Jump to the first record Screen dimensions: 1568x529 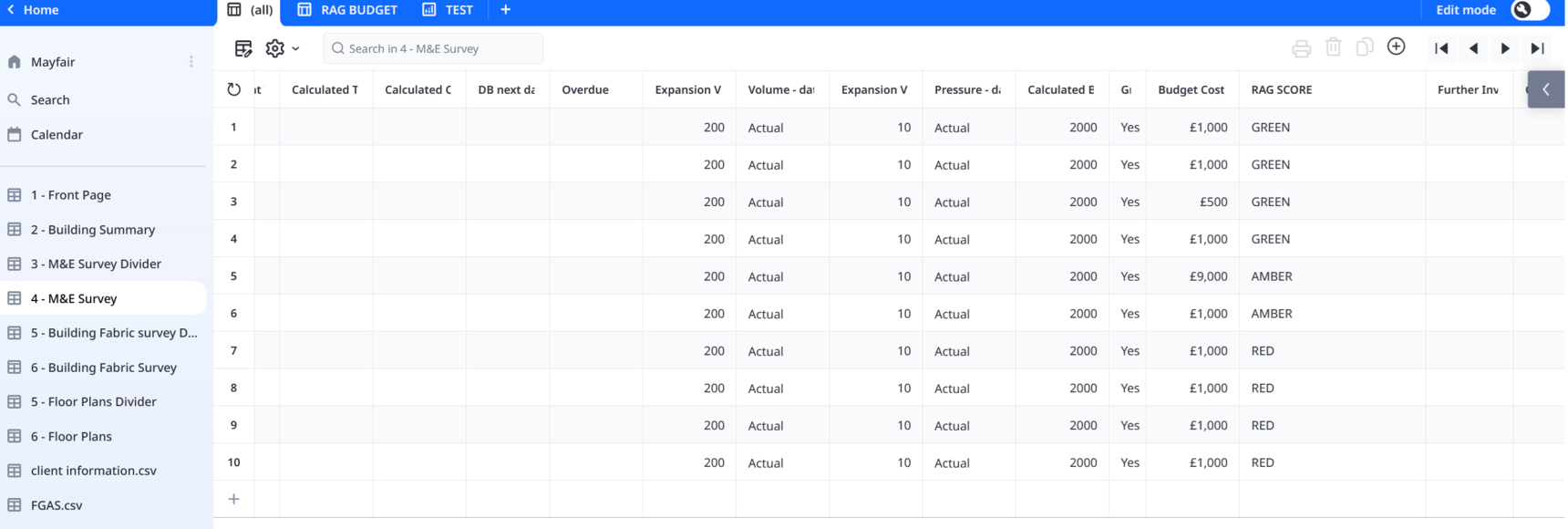tap(1441, 48)
